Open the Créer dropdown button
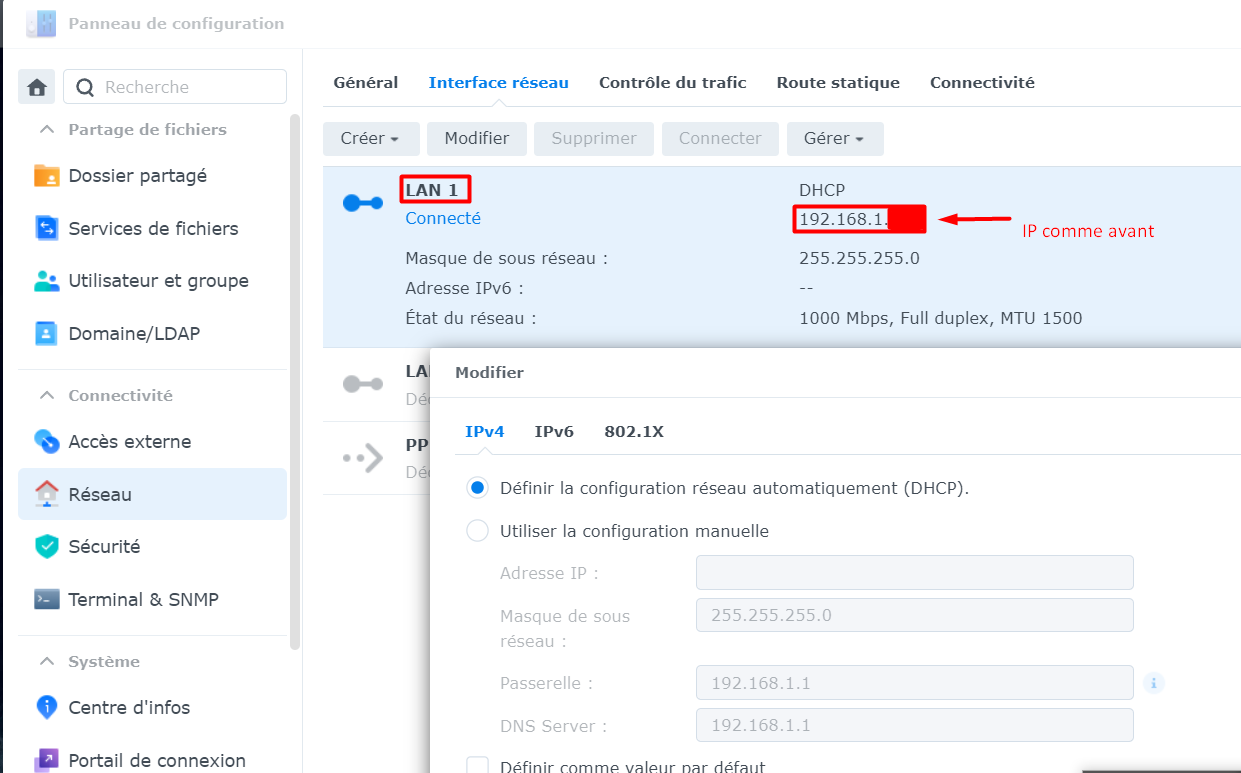Viewport: 1241px width, 773px height. pyautogui.click(x=370, y=139)
